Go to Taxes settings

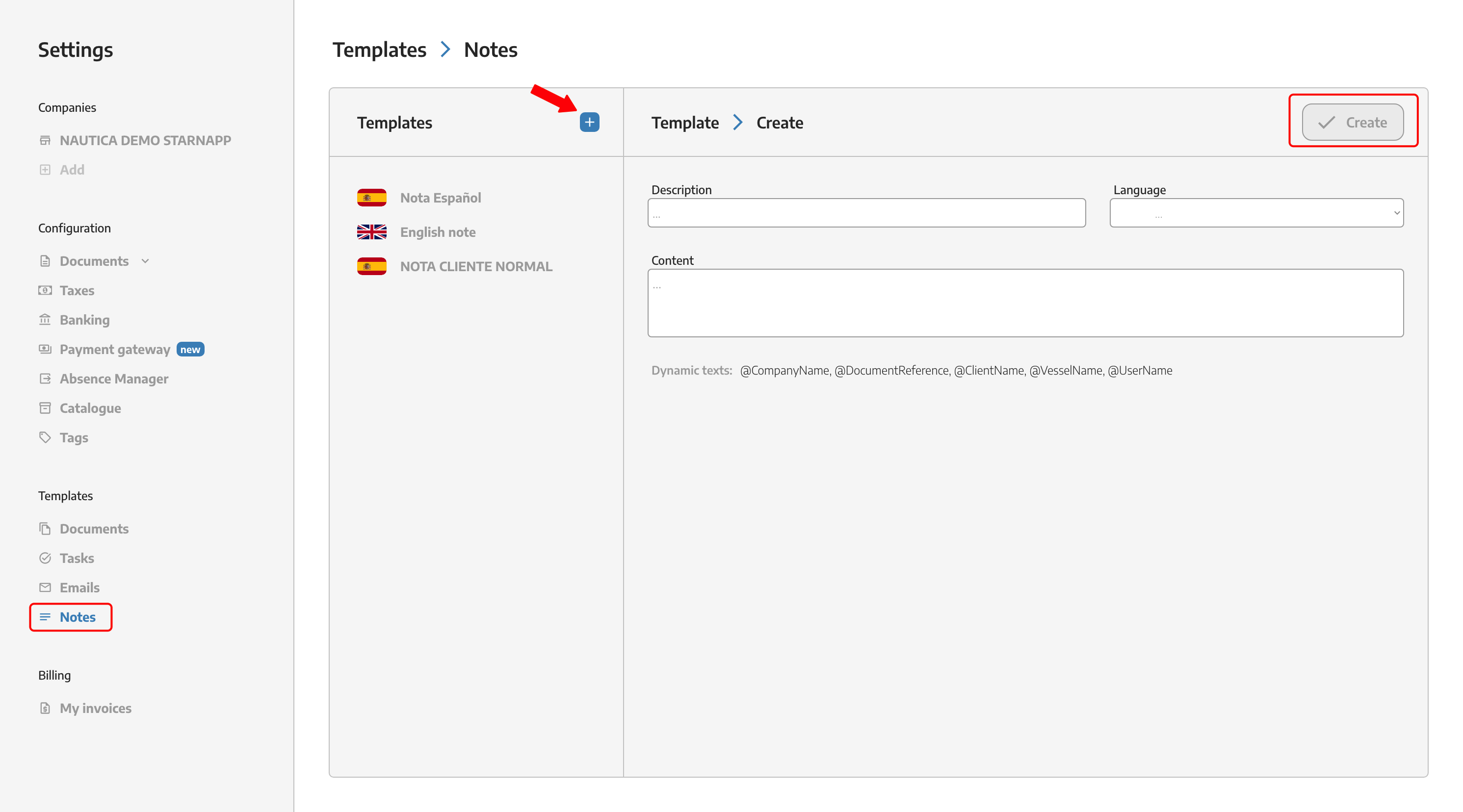(x=77, y=291)
